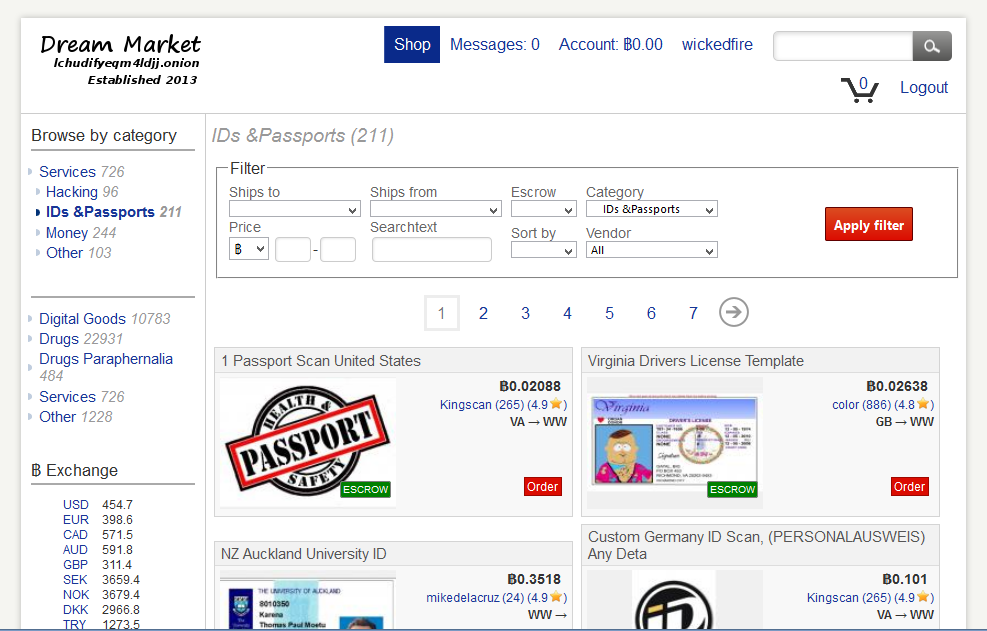Open the Other 1228 category
The width and height of the screenshot is (987, 631).
pos(76,417)
